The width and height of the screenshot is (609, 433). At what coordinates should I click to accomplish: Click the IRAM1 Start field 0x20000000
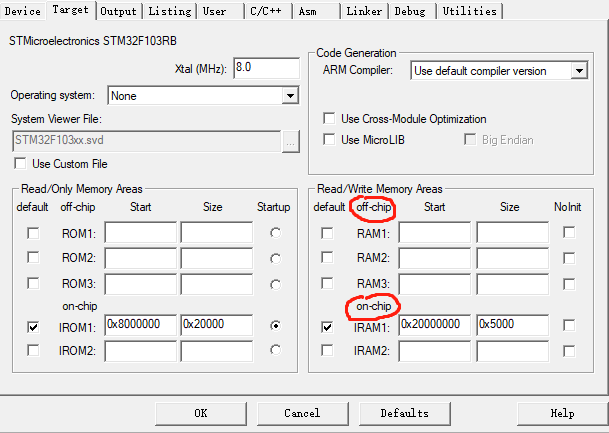435,325
